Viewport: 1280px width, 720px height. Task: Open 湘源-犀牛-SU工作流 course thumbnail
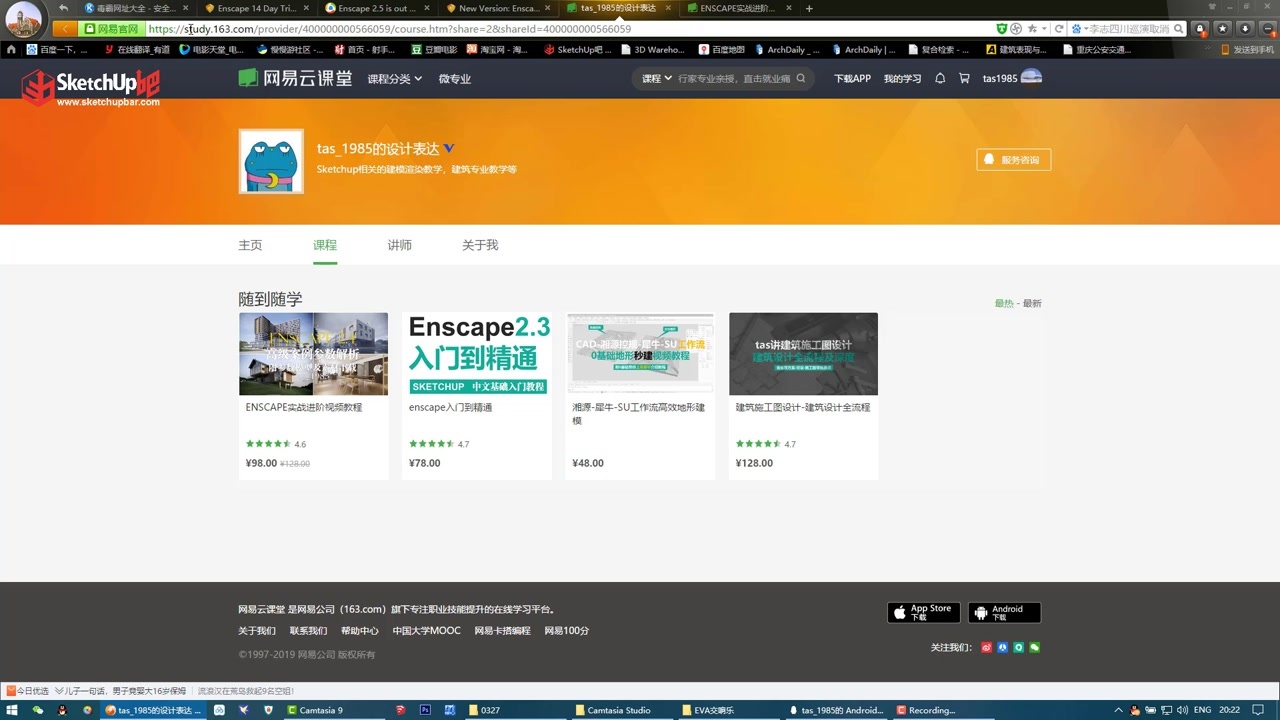point(641,354)
